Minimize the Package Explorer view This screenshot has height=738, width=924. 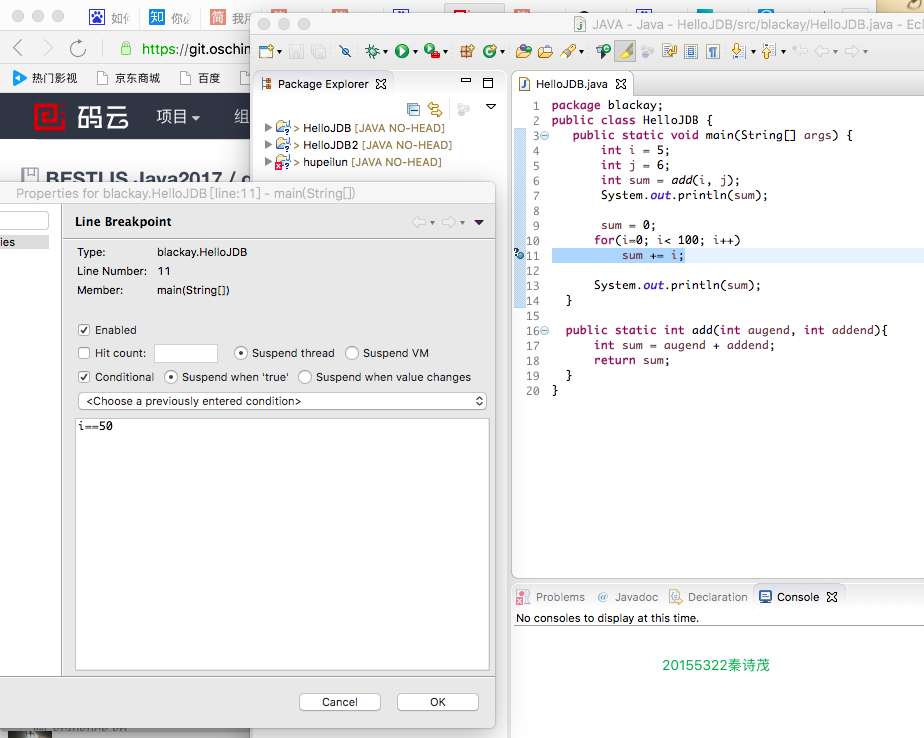coord(466,80)
